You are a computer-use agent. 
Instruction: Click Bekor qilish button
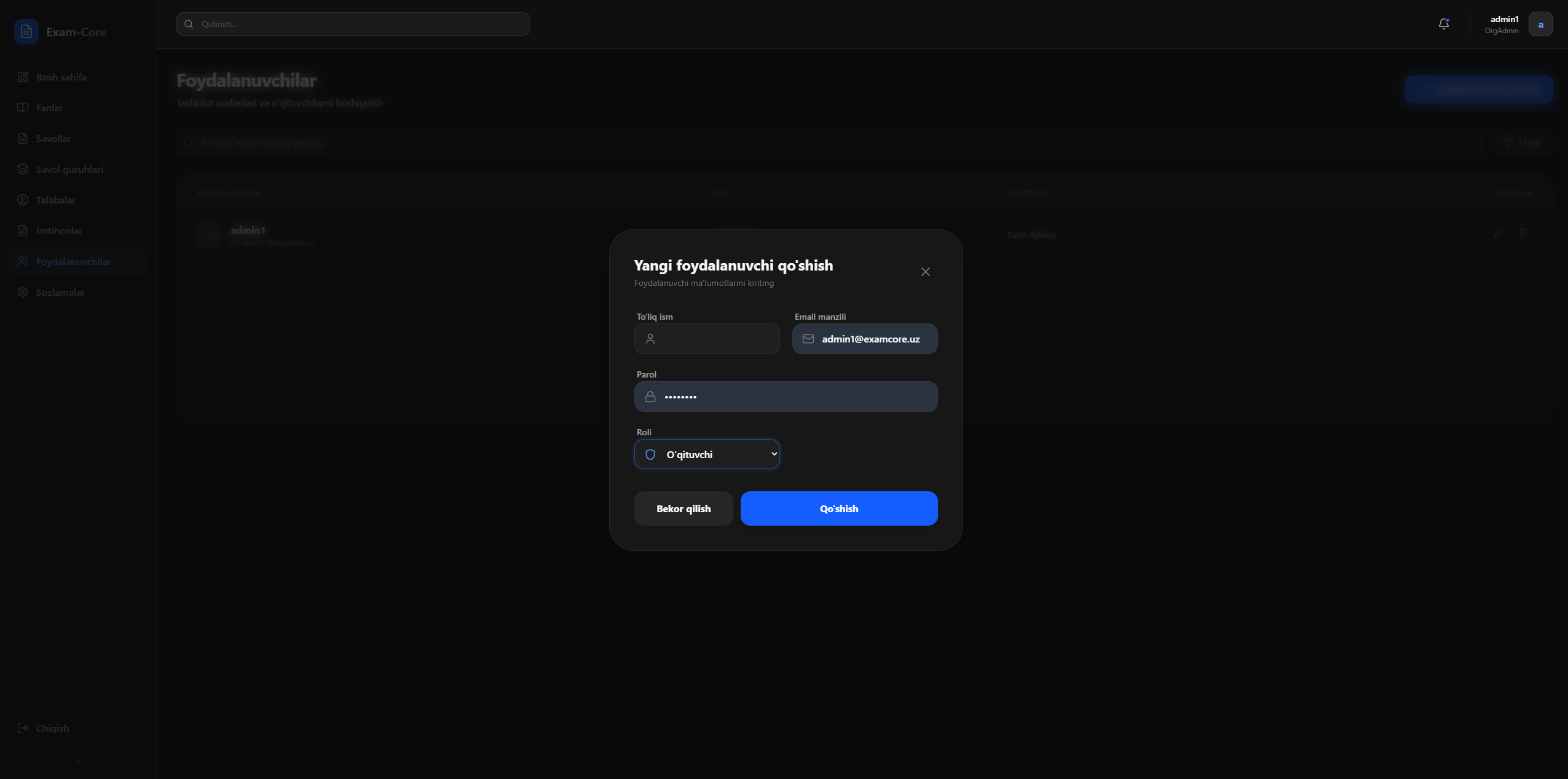[683, 508]
